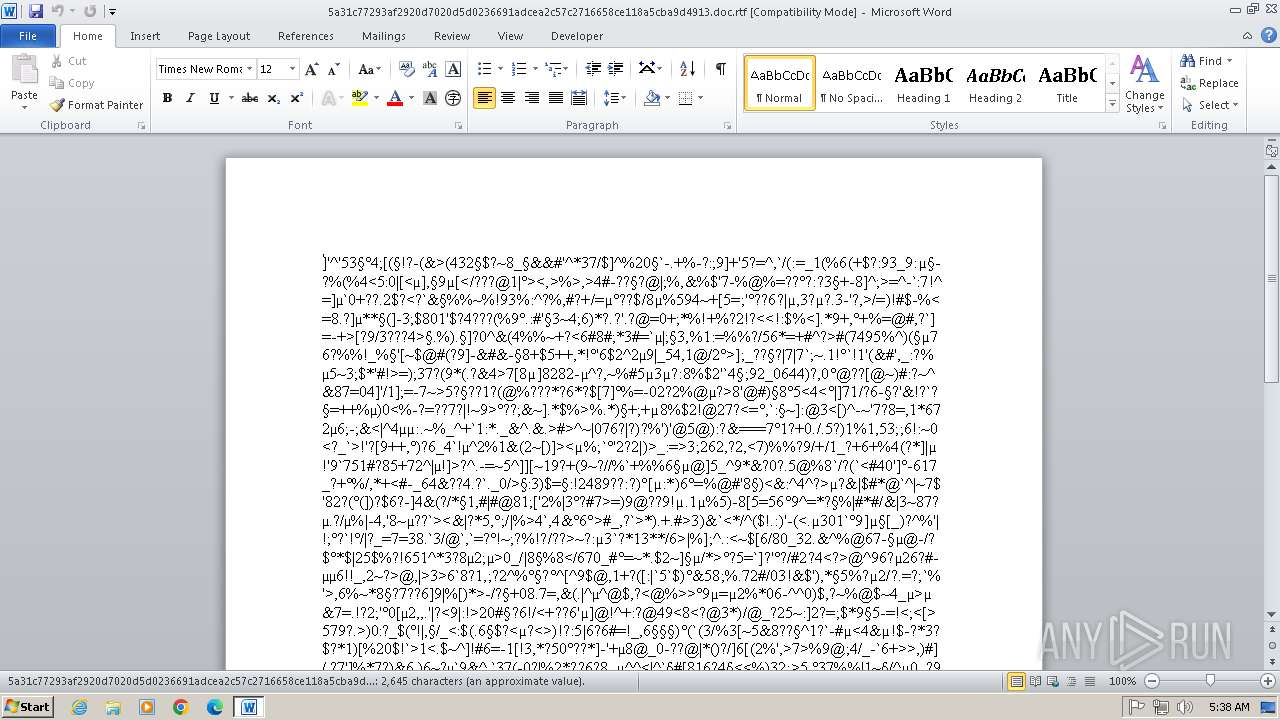Switch to Mailings tab

coord(384,36)
